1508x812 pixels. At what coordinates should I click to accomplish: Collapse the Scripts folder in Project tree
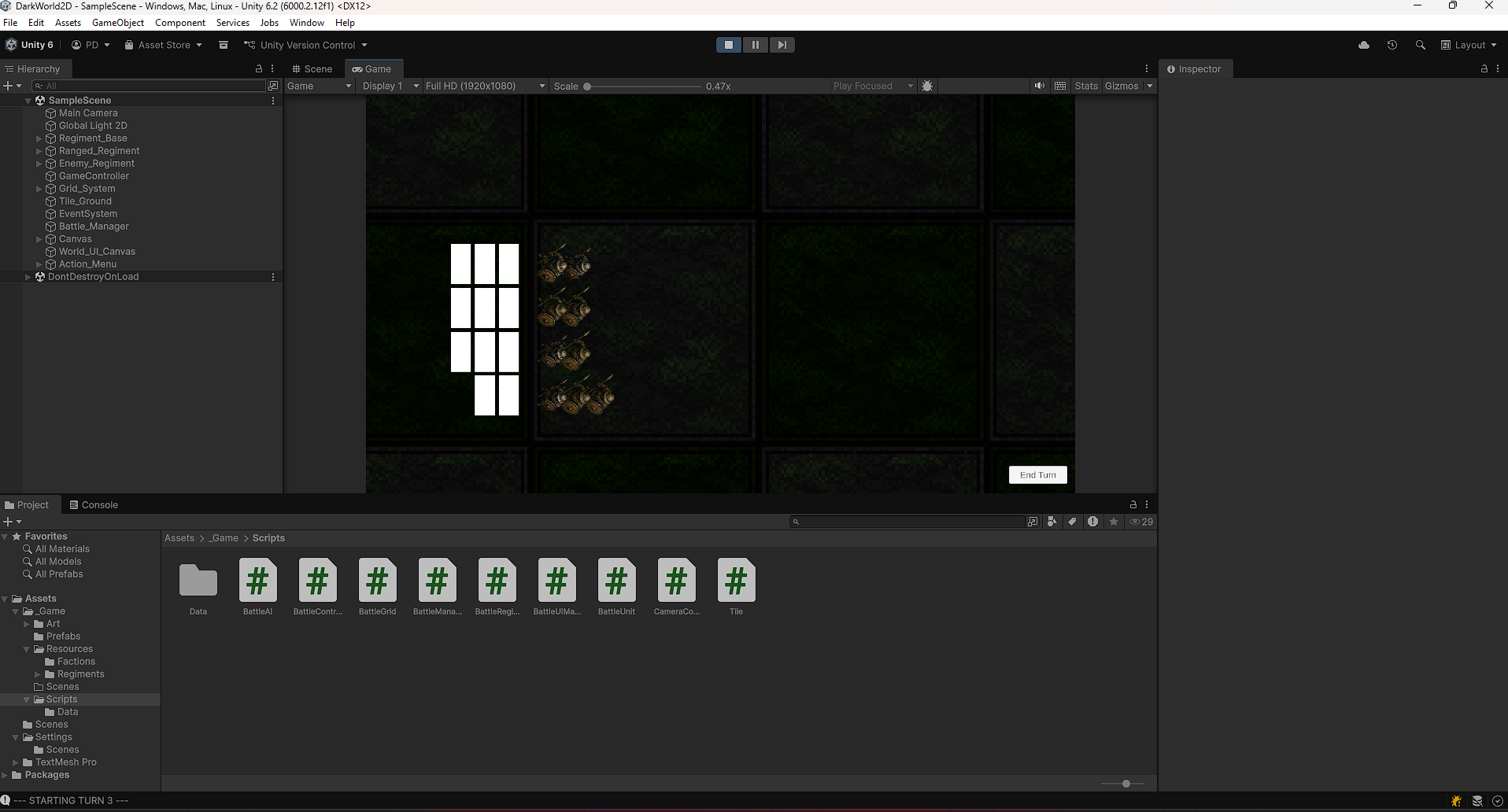coord(27,699)
